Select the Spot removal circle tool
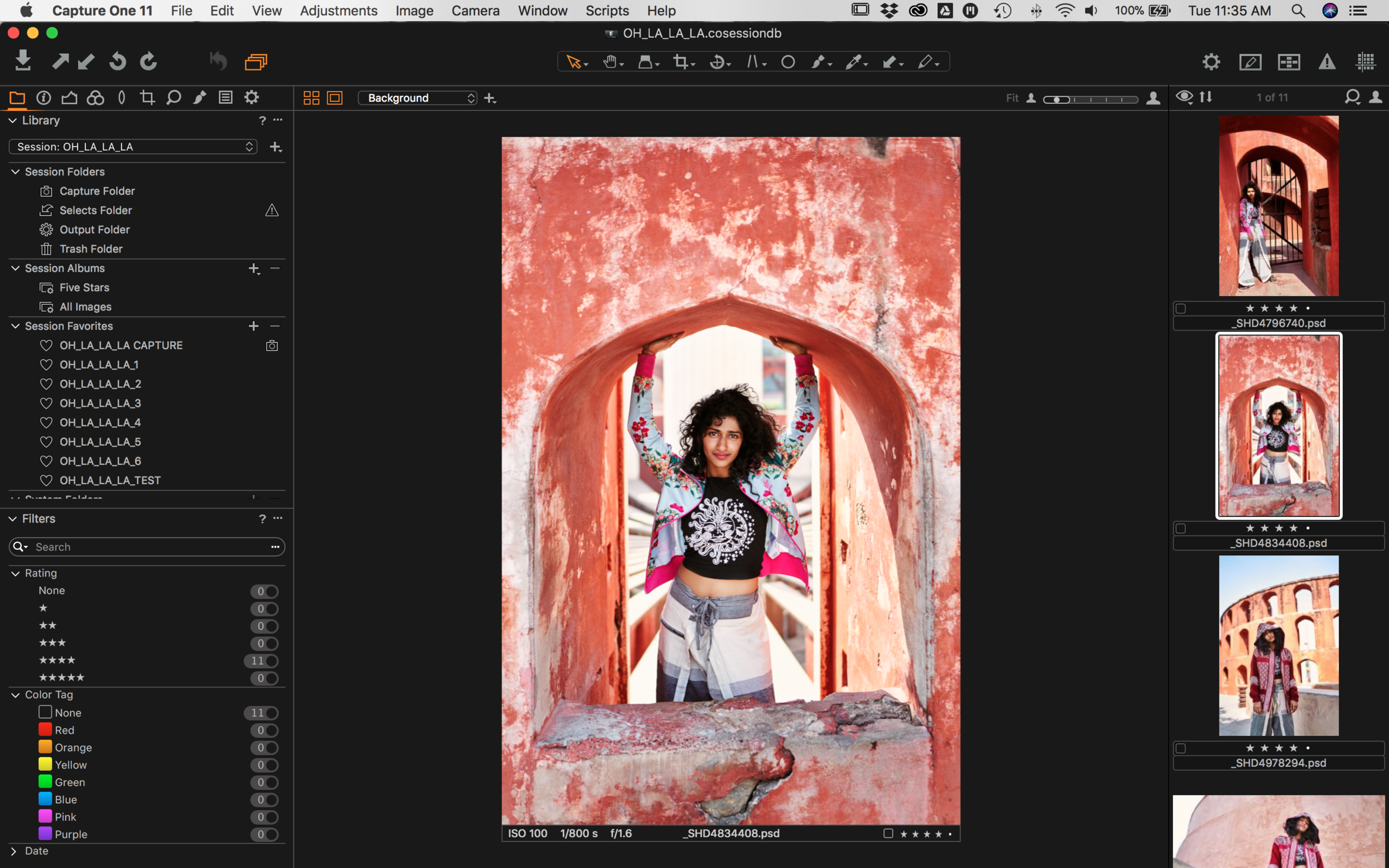1389x868 pixels. (x=788, y=62)
